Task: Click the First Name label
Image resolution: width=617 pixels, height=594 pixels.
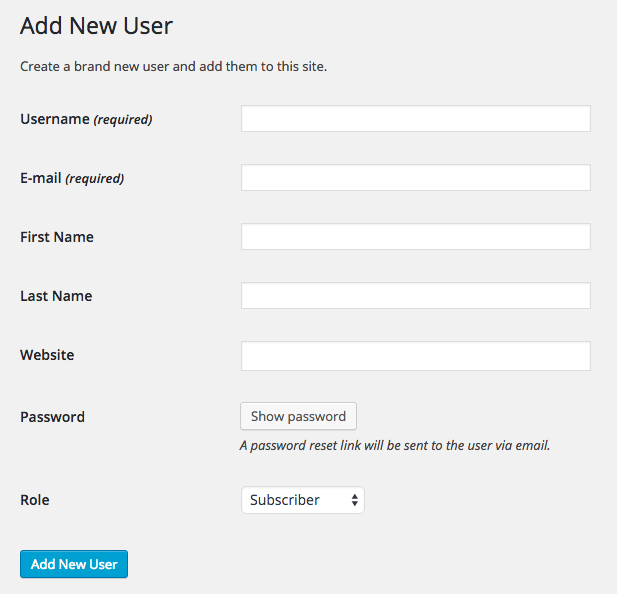Action: (x=57, y=237)
